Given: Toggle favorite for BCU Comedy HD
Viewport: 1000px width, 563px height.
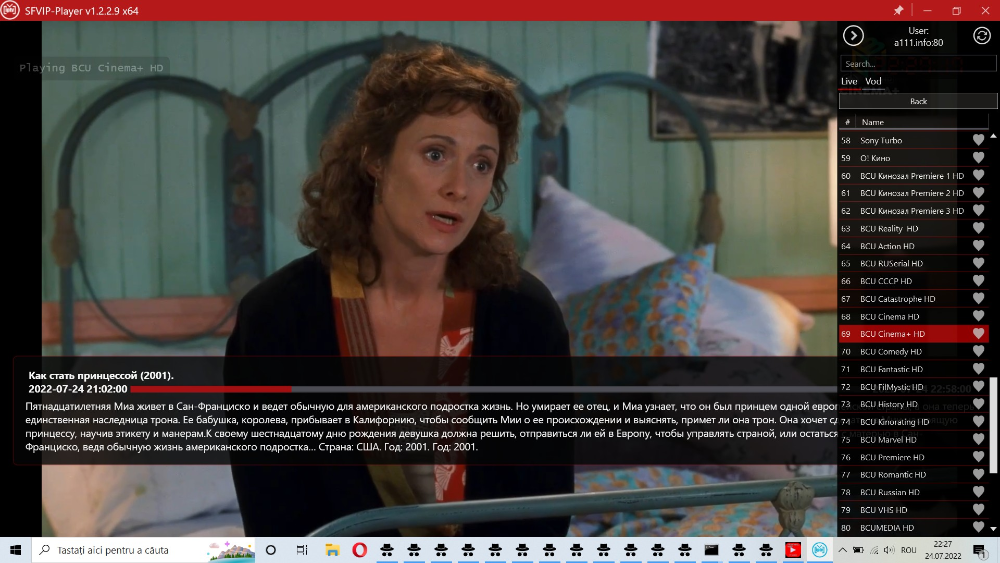Looking at the screenshot, I should tap(978, 351).
